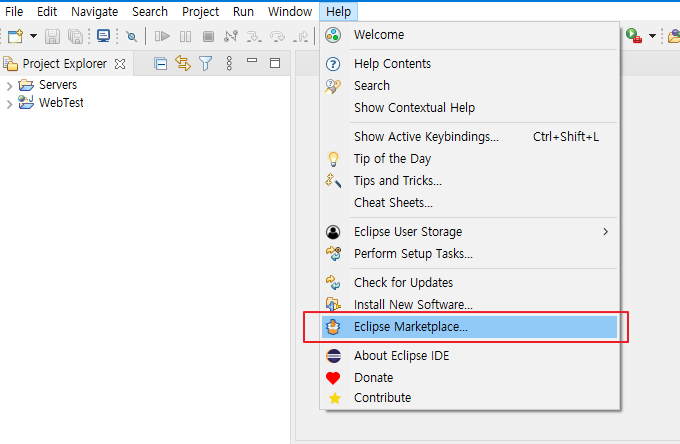Click the Disconnect debug icon

231,36
